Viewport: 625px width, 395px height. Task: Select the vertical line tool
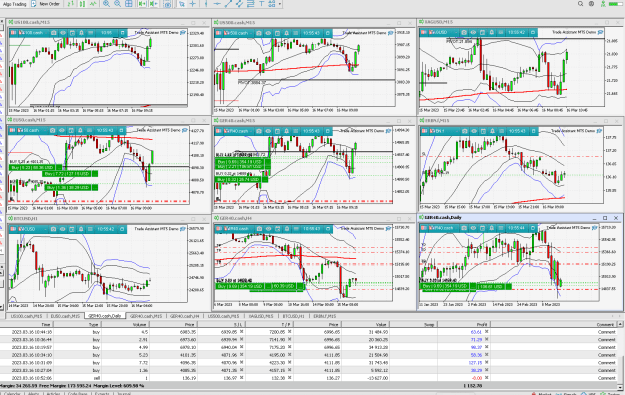coord(206,4)
